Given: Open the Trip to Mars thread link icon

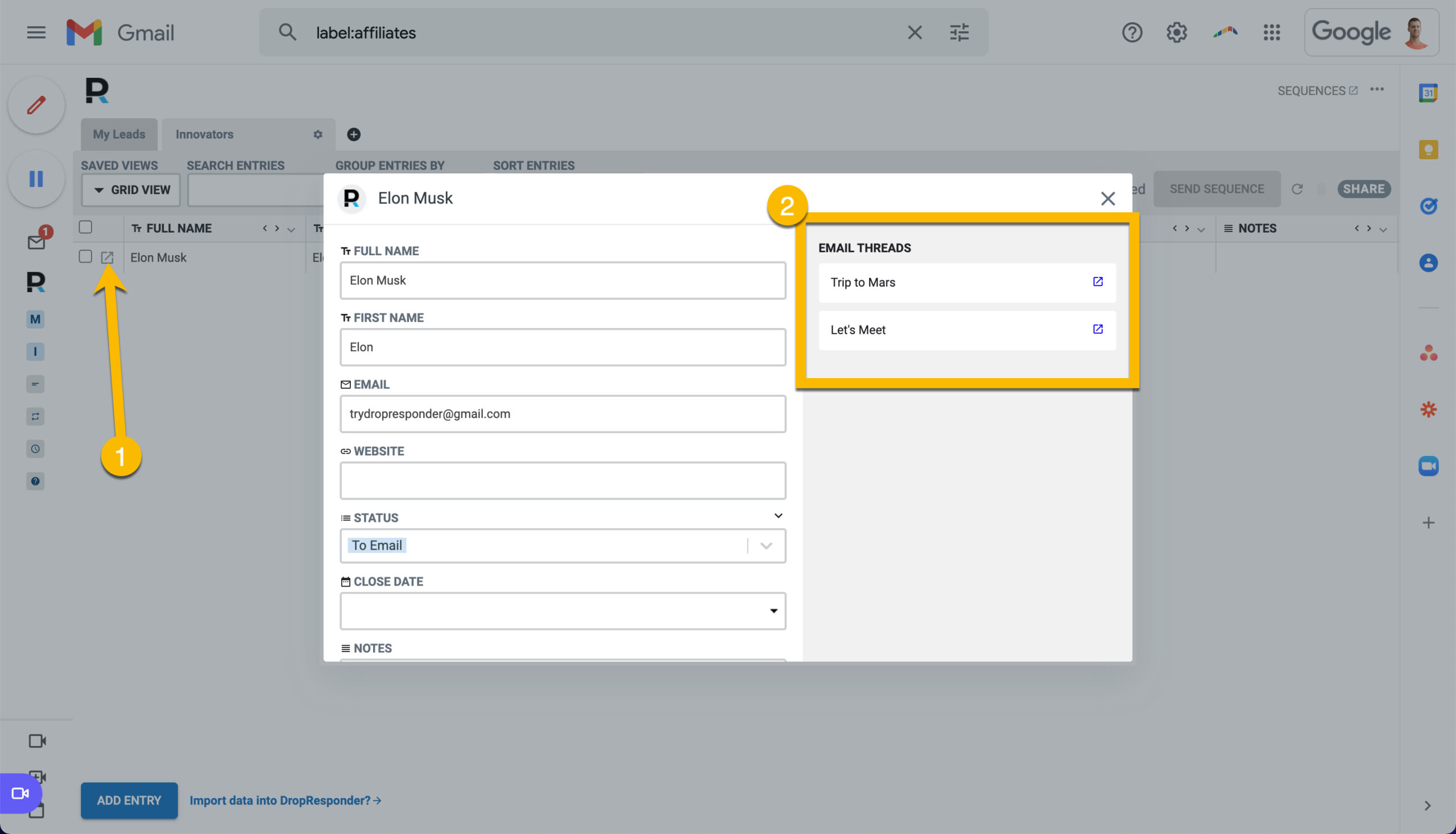Looking at the screenshot, I should [x=1097, y=281].
